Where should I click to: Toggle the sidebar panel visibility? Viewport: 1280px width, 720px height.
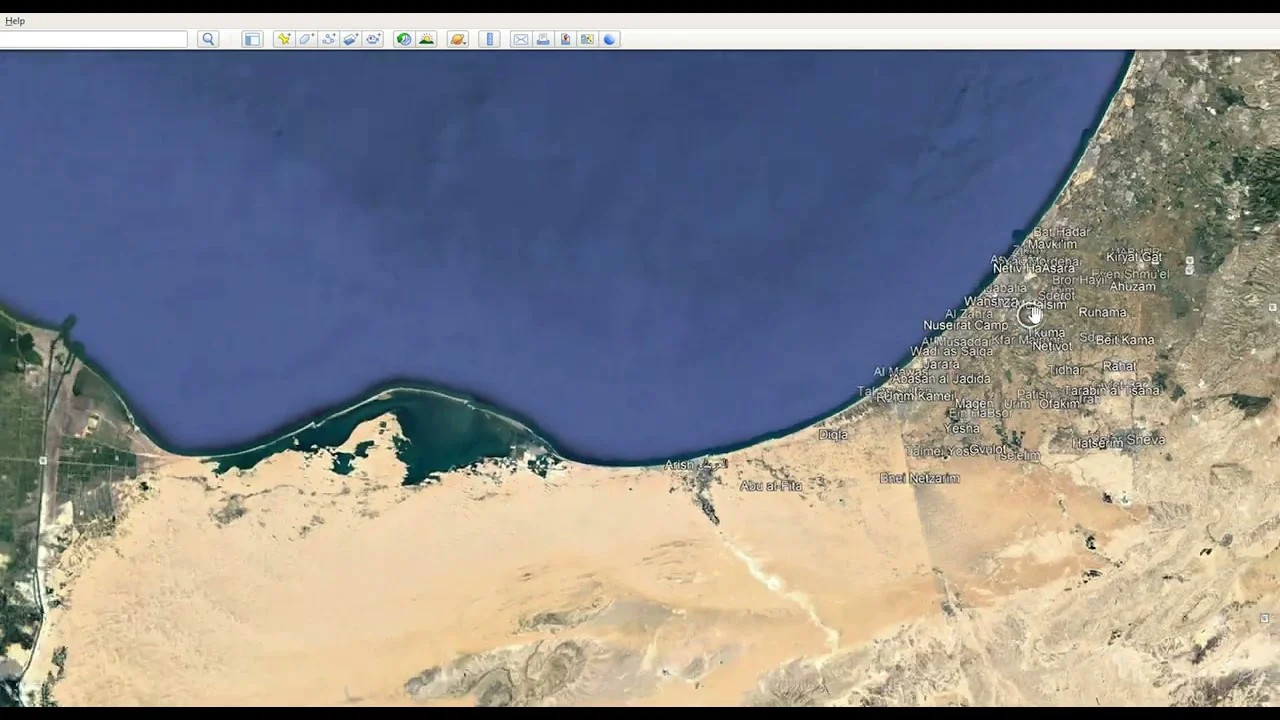tap(252, 39)
